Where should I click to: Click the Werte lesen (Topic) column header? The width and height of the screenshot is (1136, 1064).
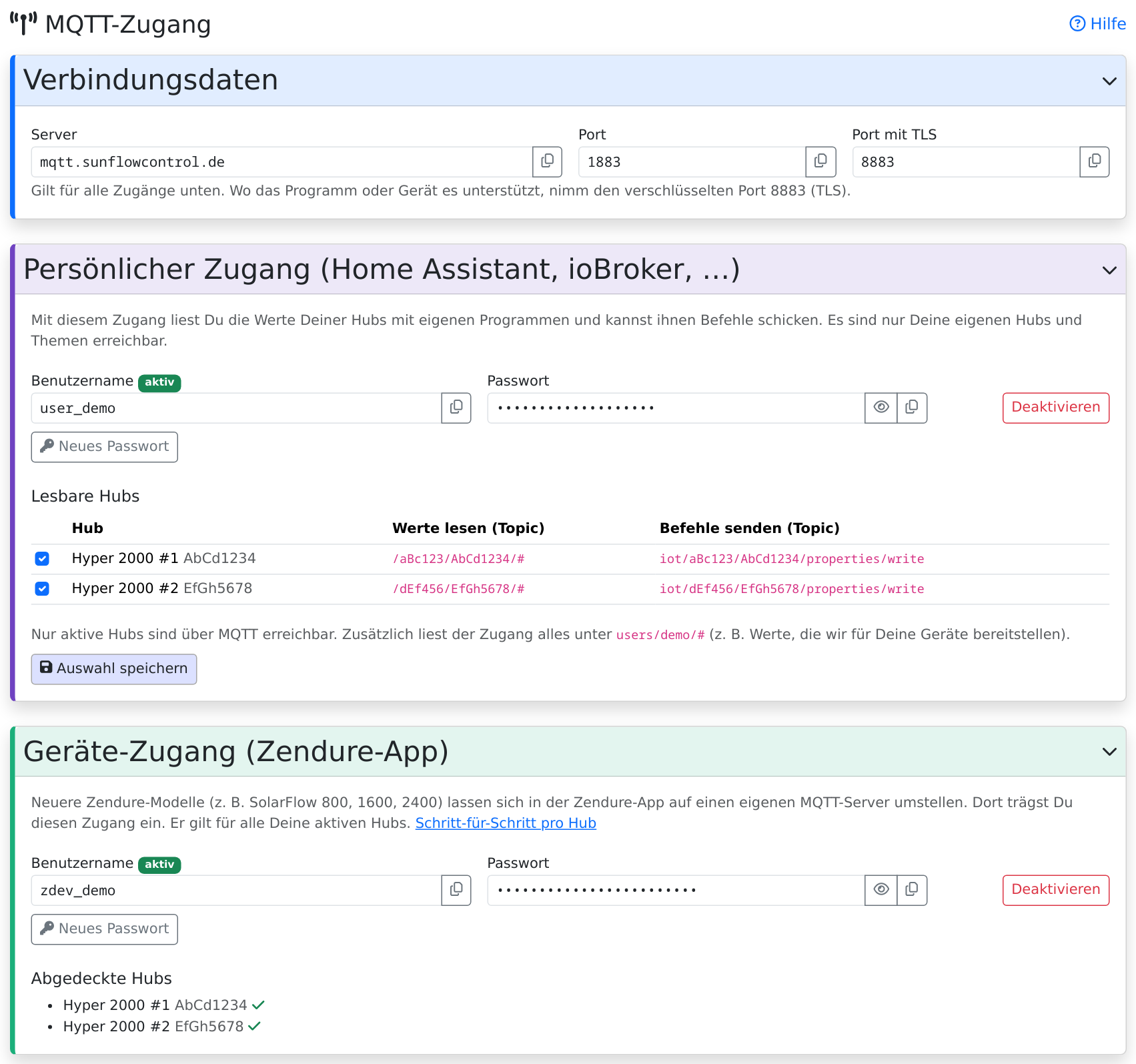(x=468, y=528)
